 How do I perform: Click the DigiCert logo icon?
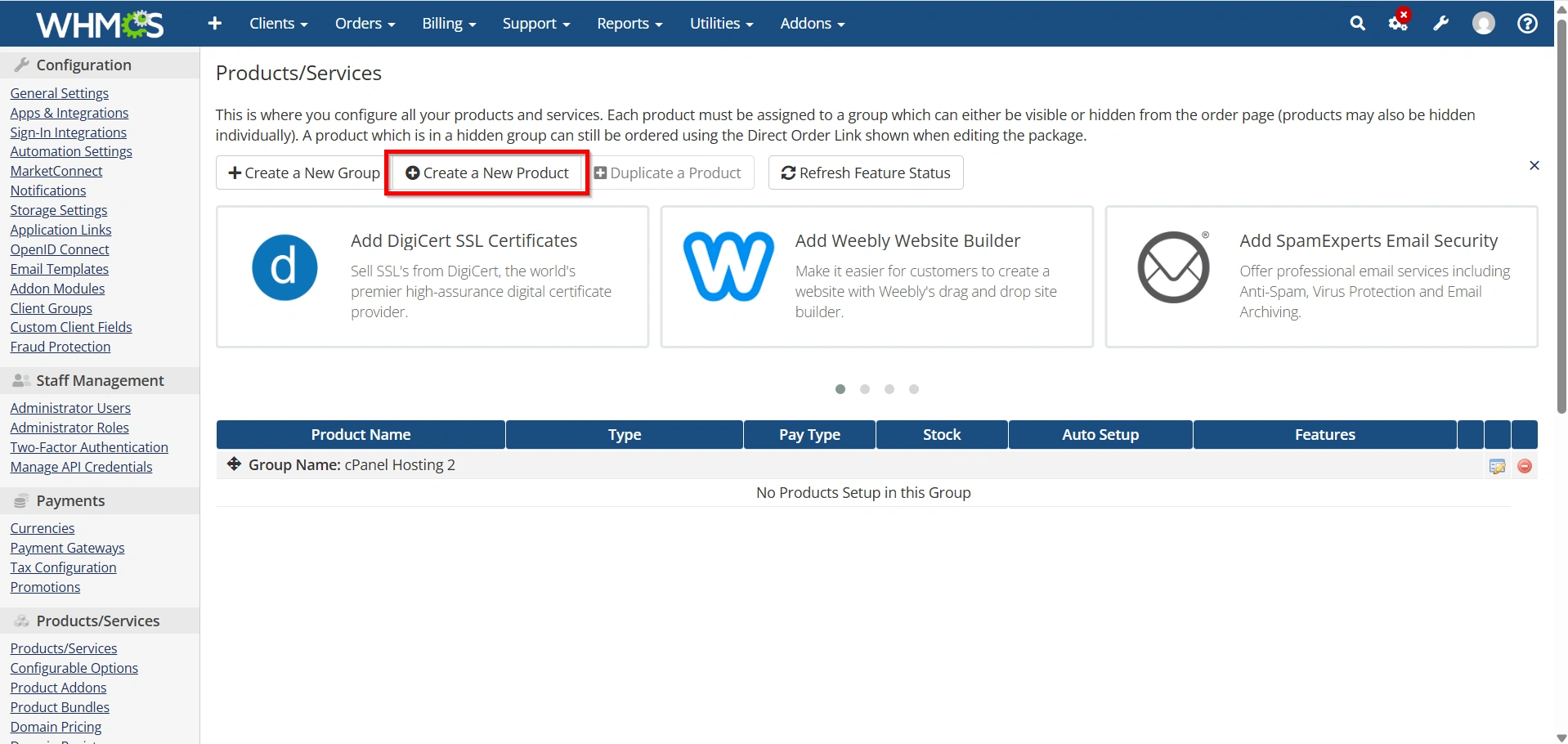click(284, 267)
